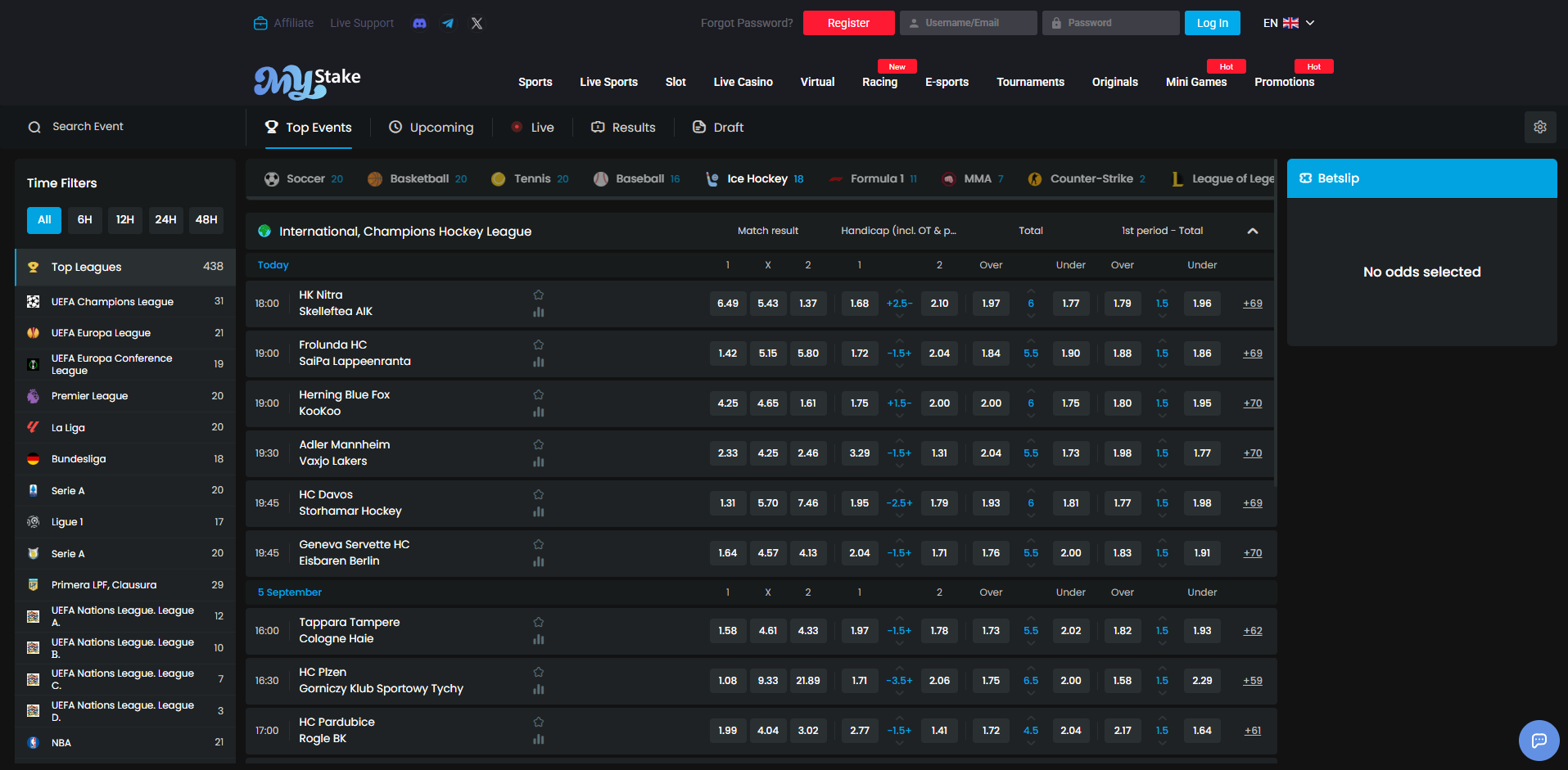
Task: Favorite the Adler Mannheim match star
Action: pyautogui.click(x=538, y=444)
